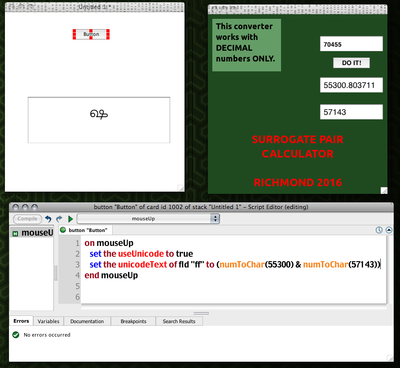400x368 pixels.
Task: Open the mouseUp handler dropdown
Action: pyautogui.click(x=148, y=219)
